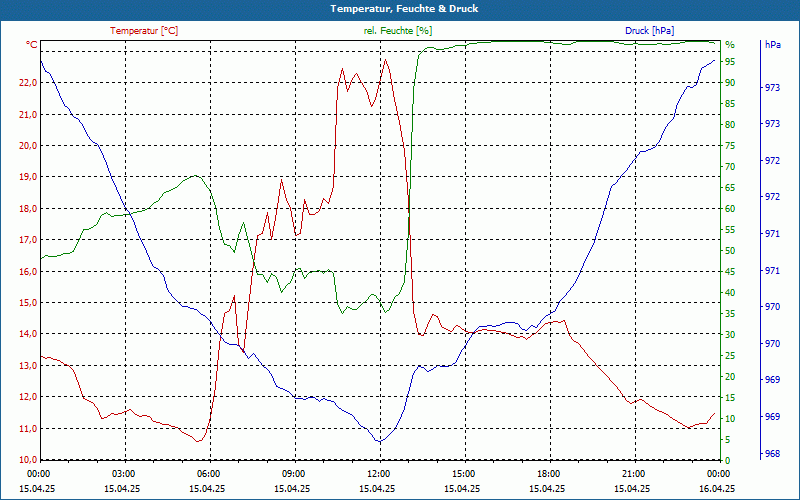The width and height of the screenshot is (800, 500).
Task: Click the green '75' humidity axis value
Action: pyautogui.click(x=730, y=145)
